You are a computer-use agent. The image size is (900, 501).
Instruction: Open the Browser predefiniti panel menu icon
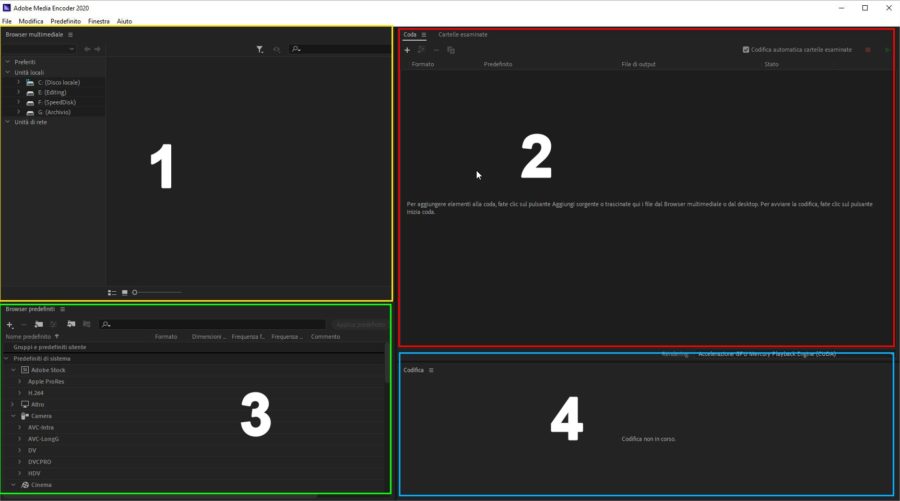coord(63,309)
